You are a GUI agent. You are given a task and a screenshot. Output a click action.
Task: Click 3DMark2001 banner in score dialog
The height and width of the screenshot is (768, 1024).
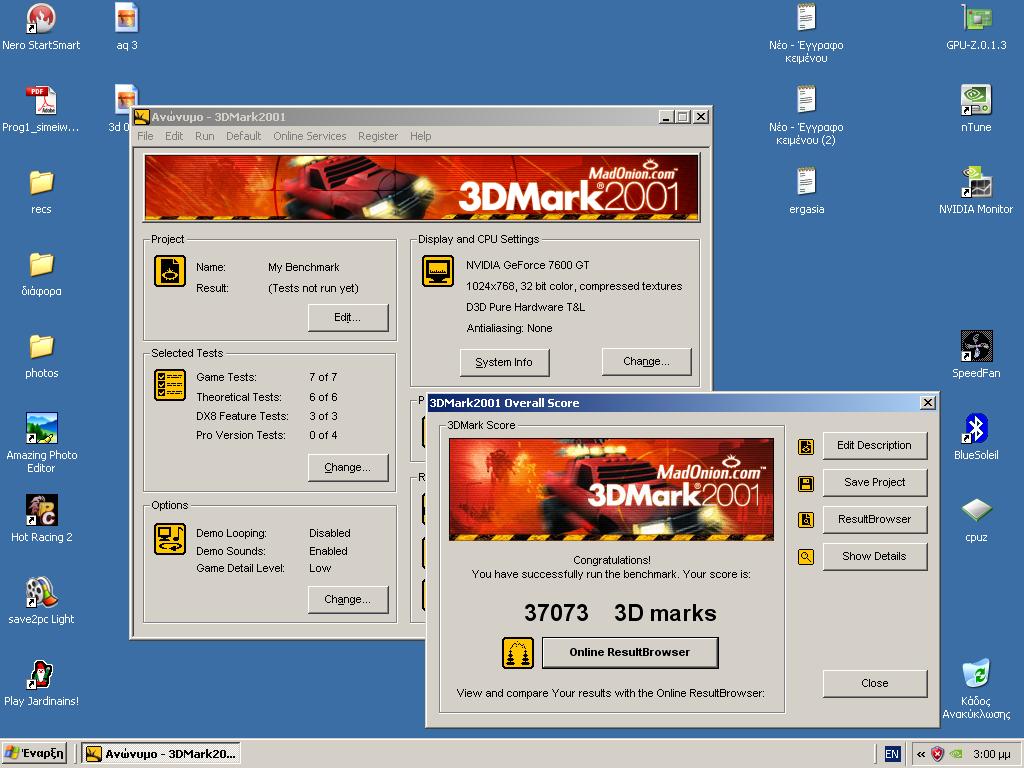point(611,489)
